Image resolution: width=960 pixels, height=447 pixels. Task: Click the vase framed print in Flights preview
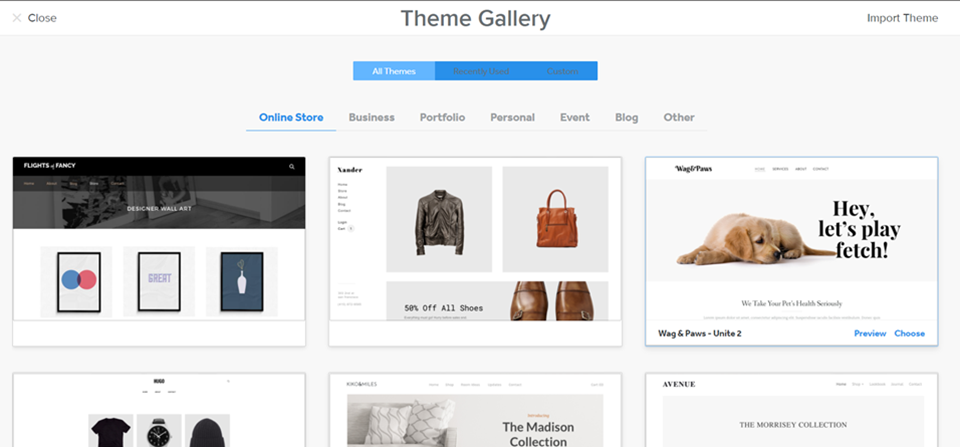tap(242, 282)
